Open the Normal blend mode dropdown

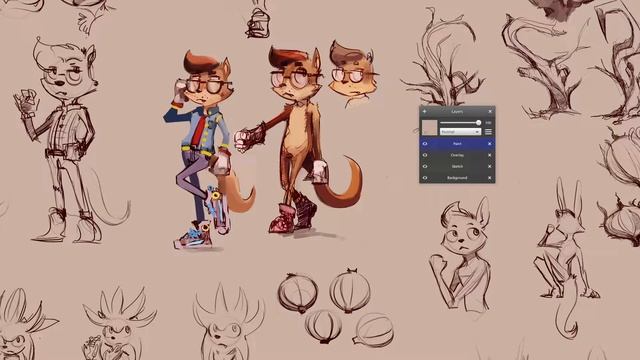tap(460, 132)
